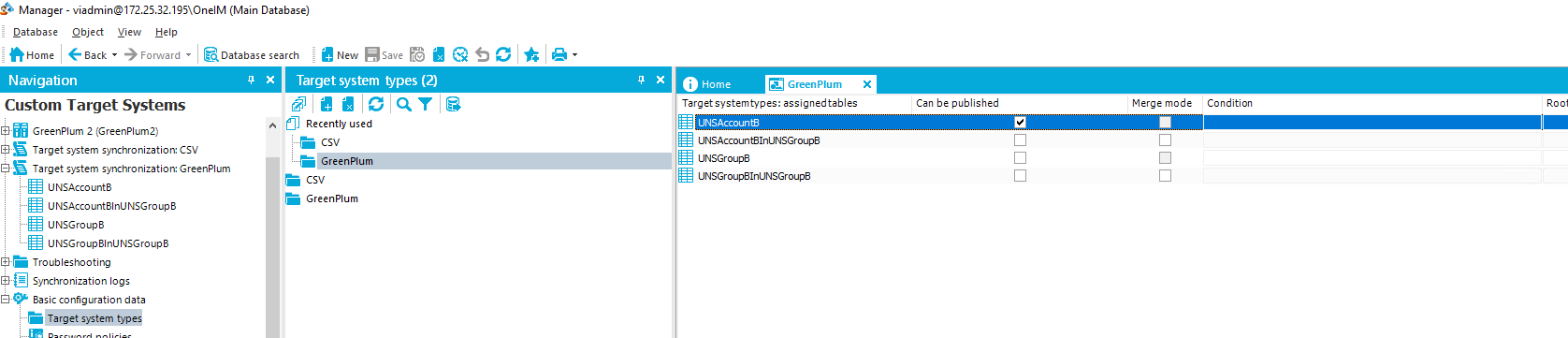
Task: Open the View menu
Action: pos(129,32)
